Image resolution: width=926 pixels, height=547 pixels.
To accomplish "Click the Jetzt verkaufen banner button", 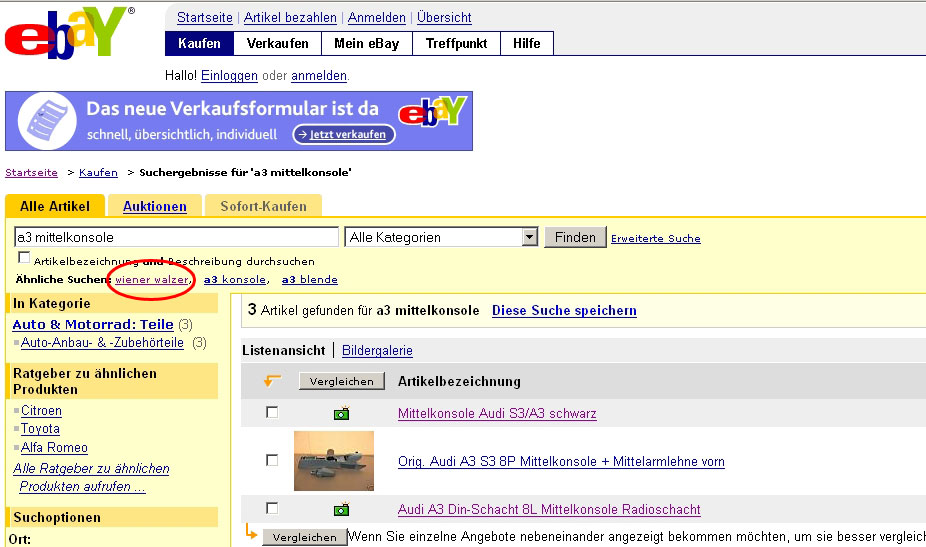I will point(344,135).
